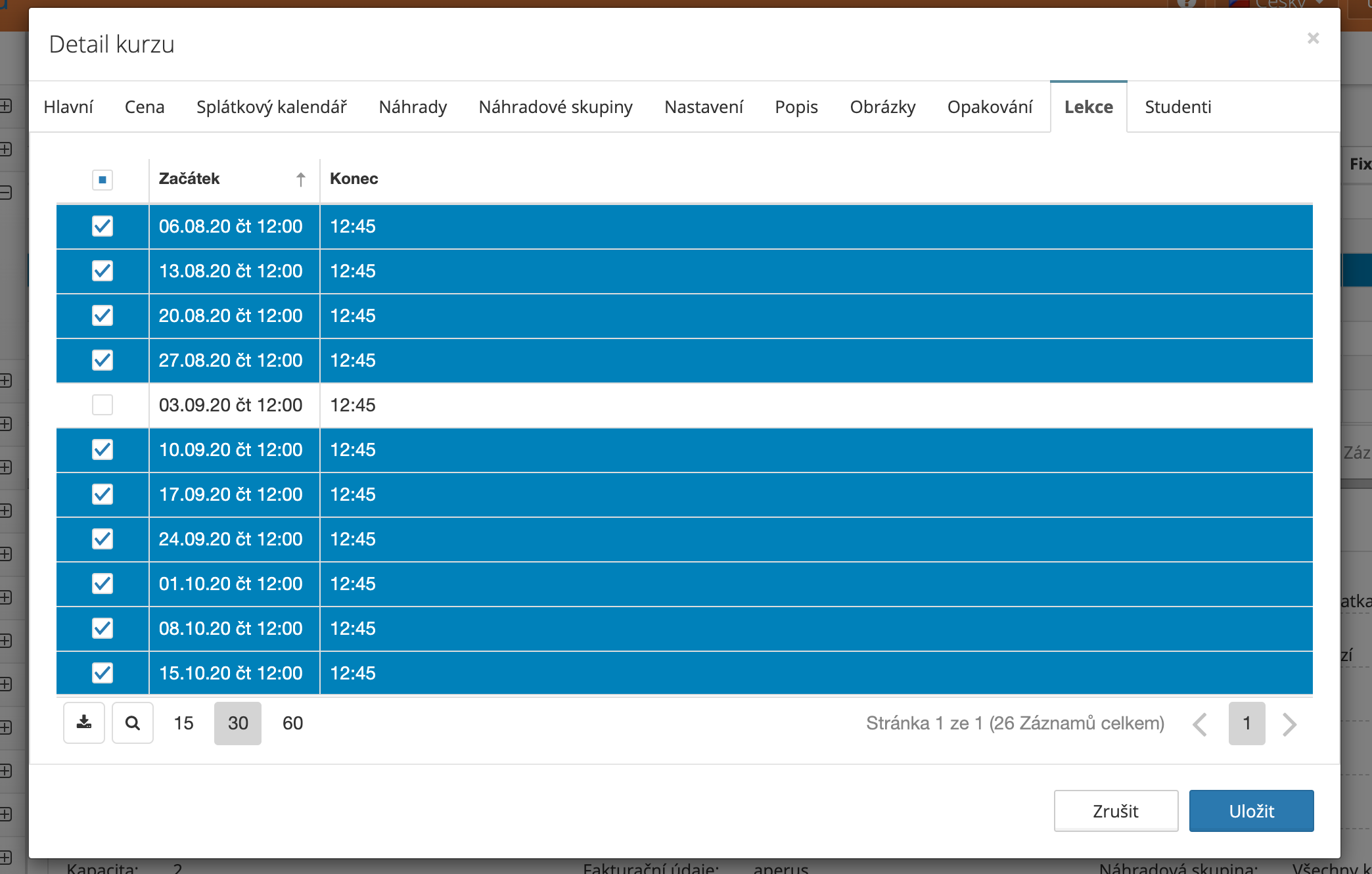The image size is (1372, 874).
Task: Go to previous page arrow
Action: (x=1200, y=724)
